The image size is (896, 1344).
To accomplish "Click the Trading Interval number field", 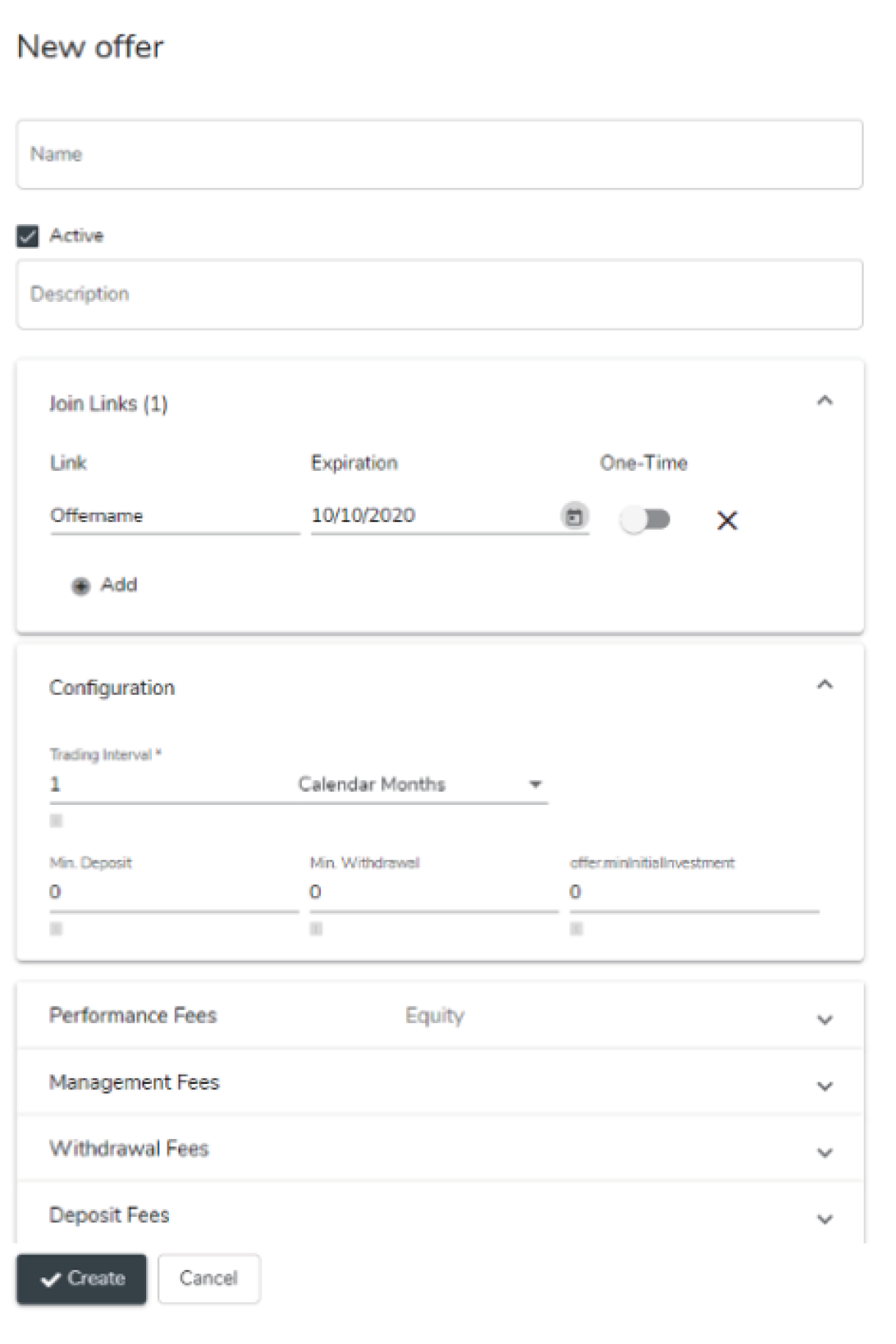I will pyautogui.click(x=169, y=784).
